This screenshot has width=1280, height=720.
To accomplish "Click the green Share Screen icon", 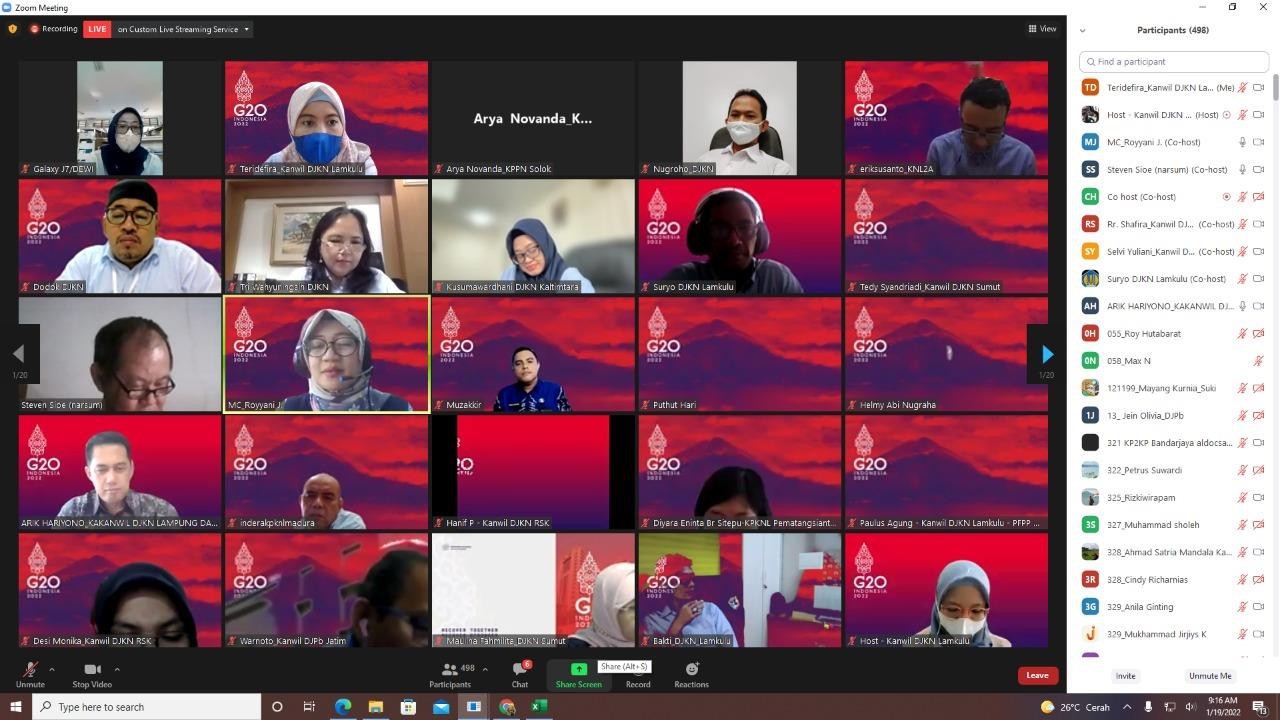I will [579, 669].
